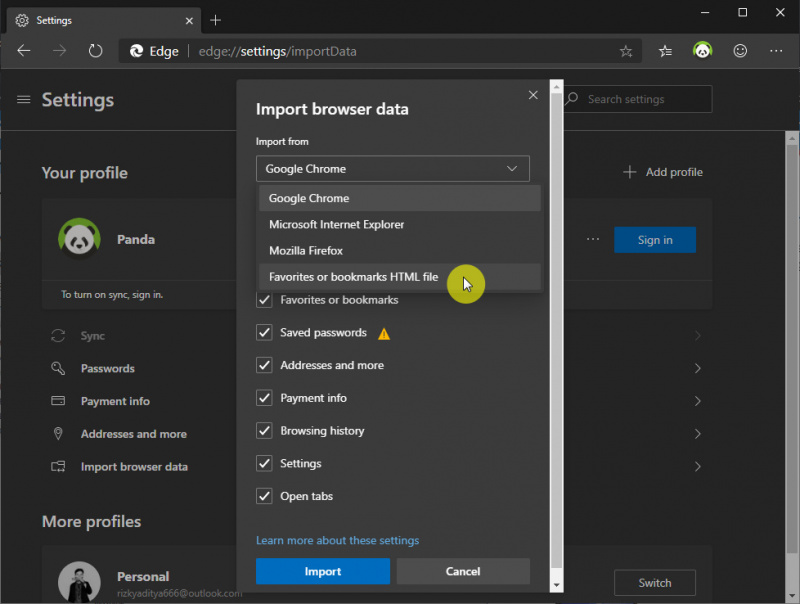The image size is (800, 604).
Task: Click the Panda profile picture
Action: tap(79, 238)
